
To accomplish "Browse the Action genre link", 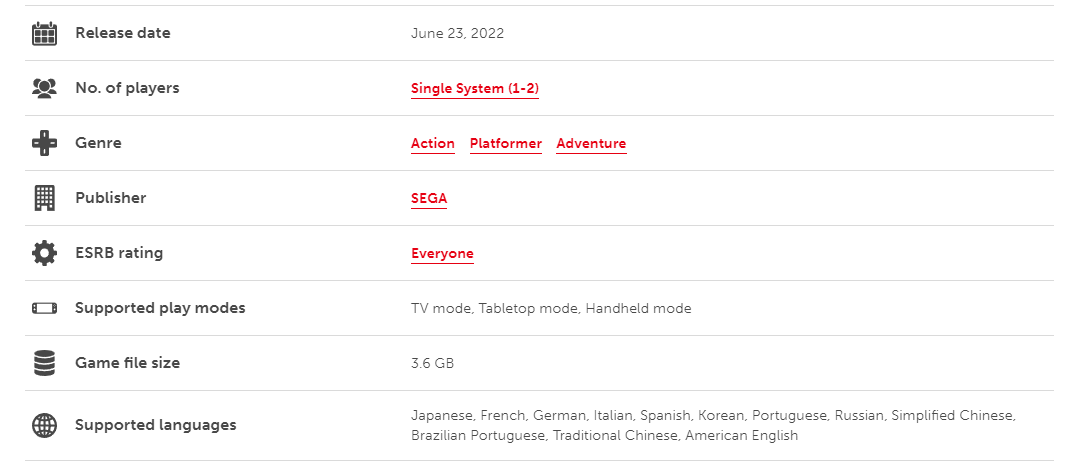I will [433, 143].
